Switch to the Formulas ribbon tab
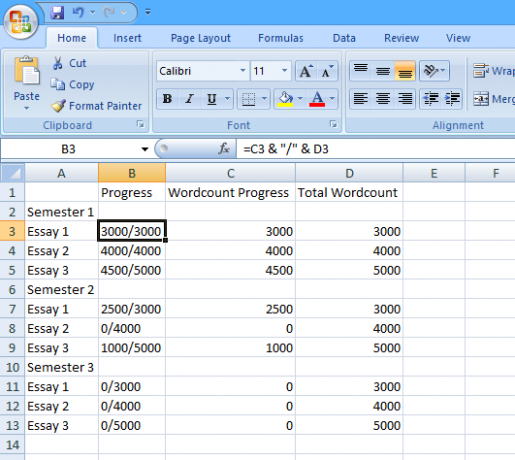515x460 pixels. 281,38
